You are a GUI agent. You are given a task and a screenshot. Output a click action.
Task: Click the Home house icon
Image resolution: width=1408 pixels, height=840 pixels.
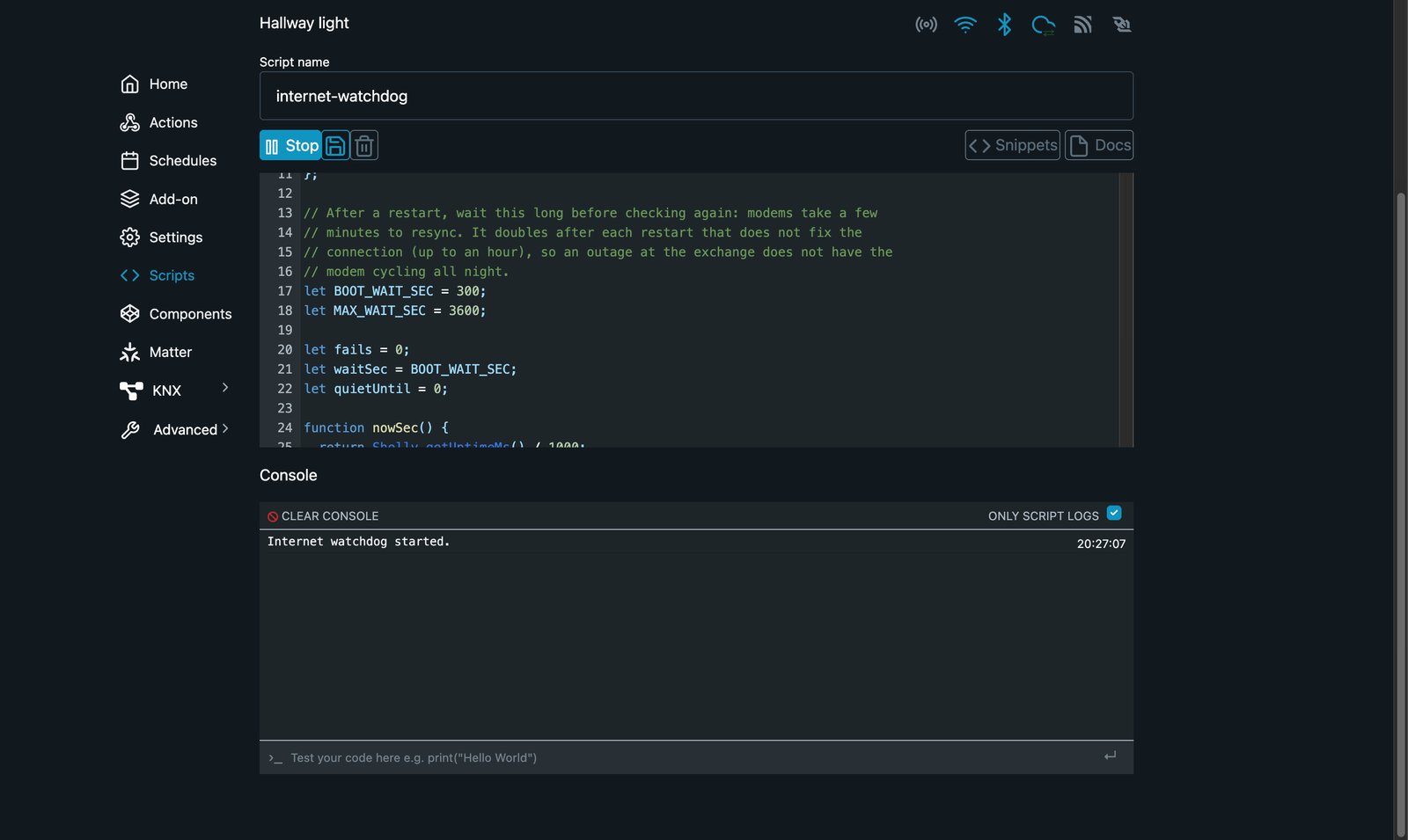(x=130, y=84)
